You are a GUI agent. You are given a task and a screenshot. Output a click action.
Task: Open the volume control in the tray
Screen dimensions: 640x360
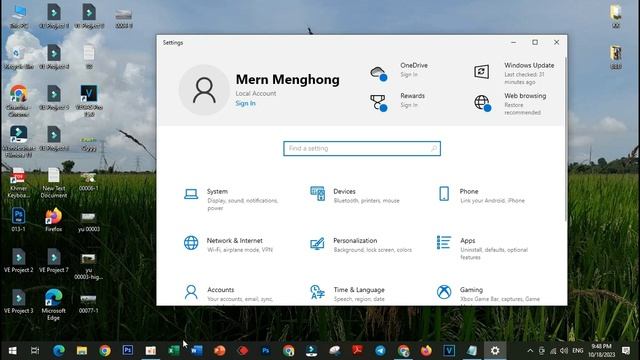[564, 351]
